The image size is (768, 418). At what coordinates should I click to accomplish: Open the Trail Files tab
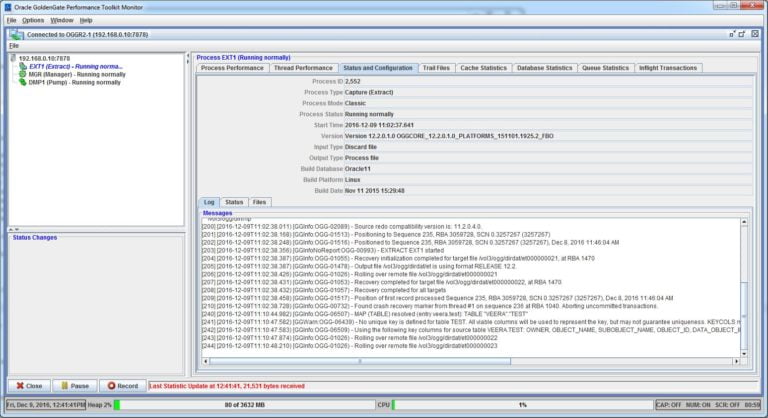(436, 68)
